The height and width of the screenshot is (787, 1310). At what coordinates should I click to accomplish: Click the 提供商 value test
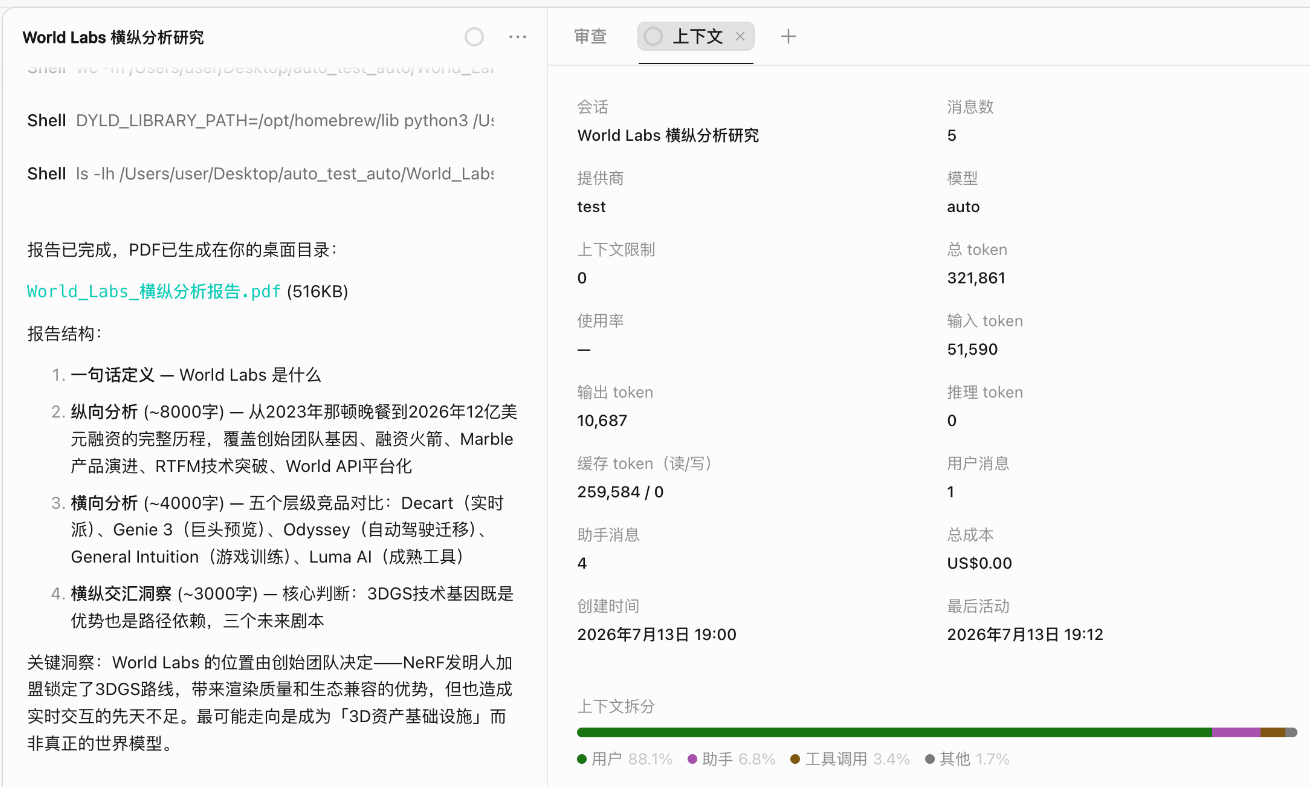click(591, 206)
